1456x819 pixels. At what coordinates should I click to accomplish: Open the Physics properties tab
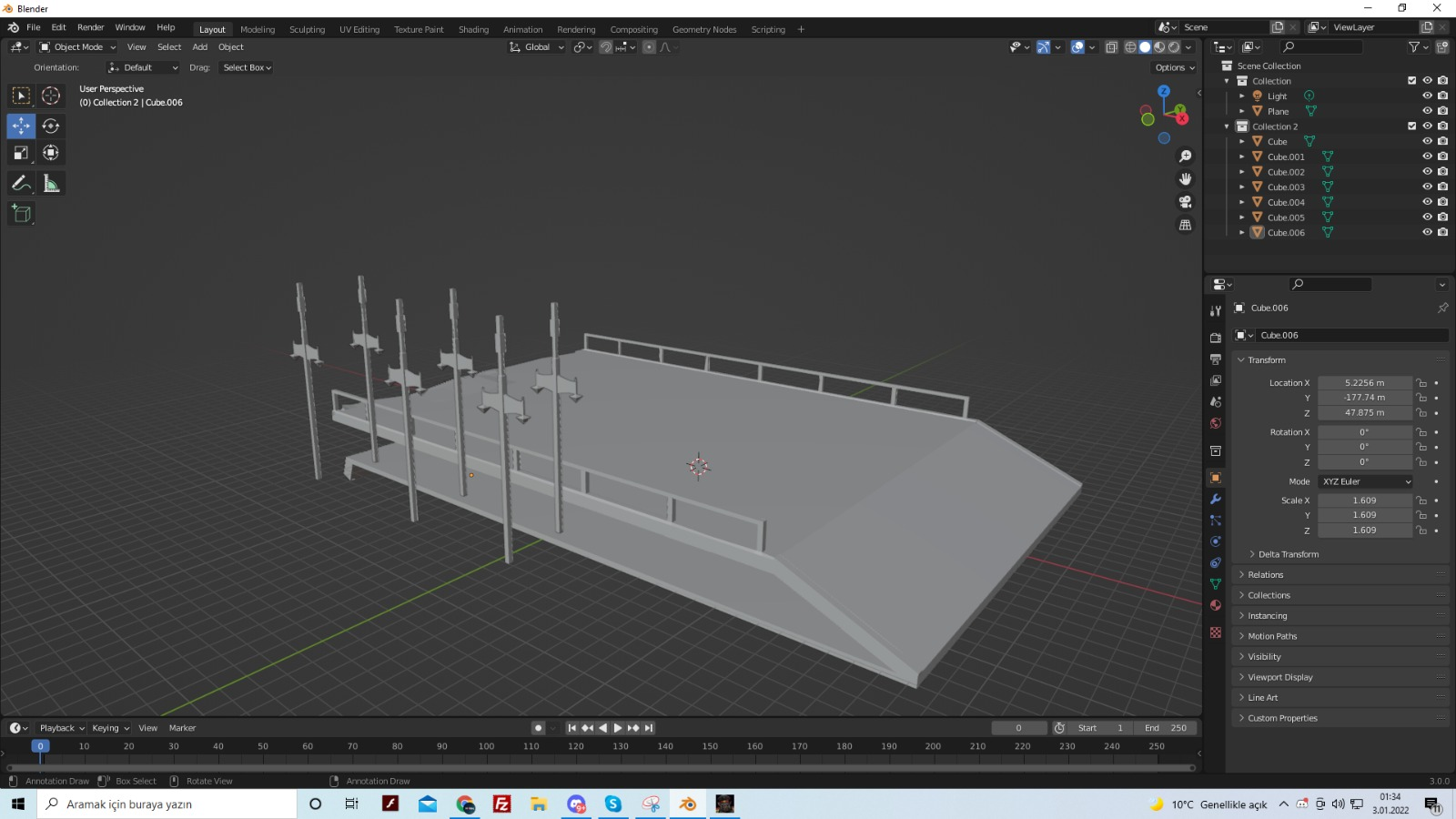1216,541
